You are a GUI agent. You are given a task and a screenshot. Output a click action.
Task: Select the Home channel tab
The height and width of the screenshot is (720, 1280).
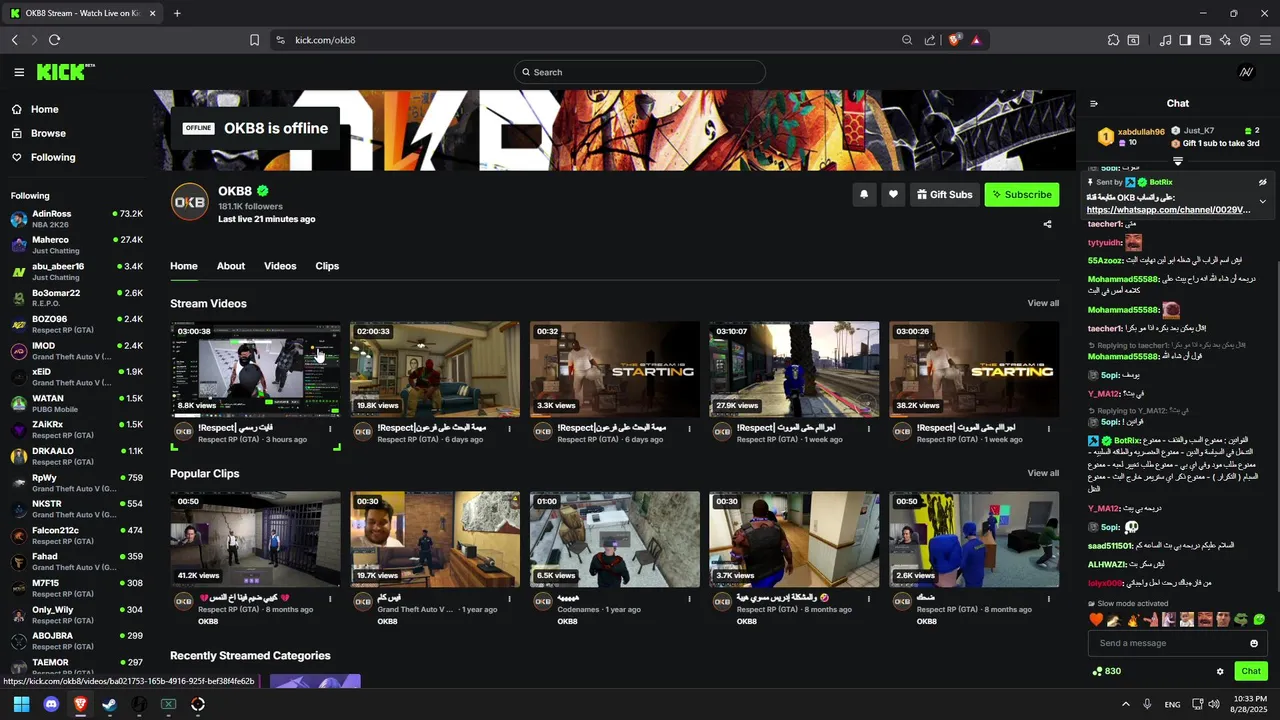point(184,266)
